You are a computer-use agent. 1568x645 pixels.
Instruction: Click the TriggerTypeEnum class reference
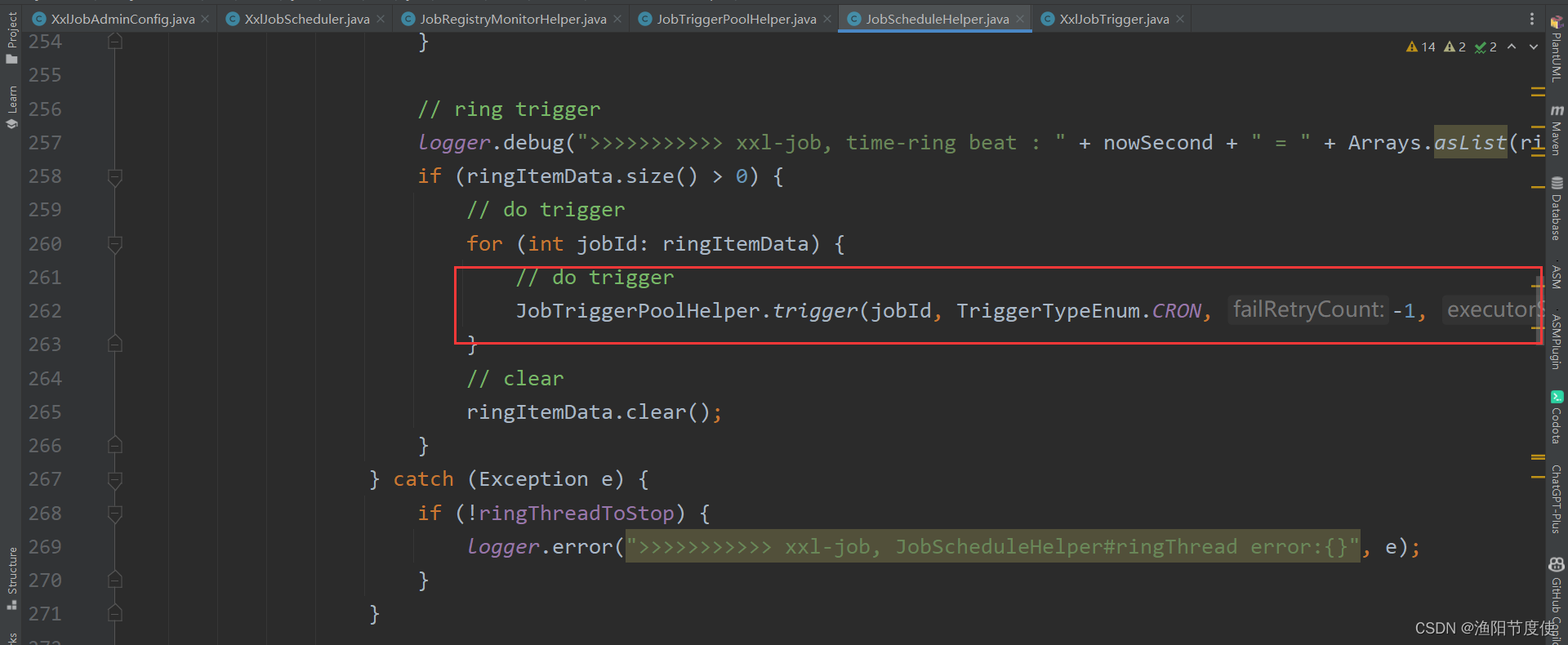[1048, 311]
